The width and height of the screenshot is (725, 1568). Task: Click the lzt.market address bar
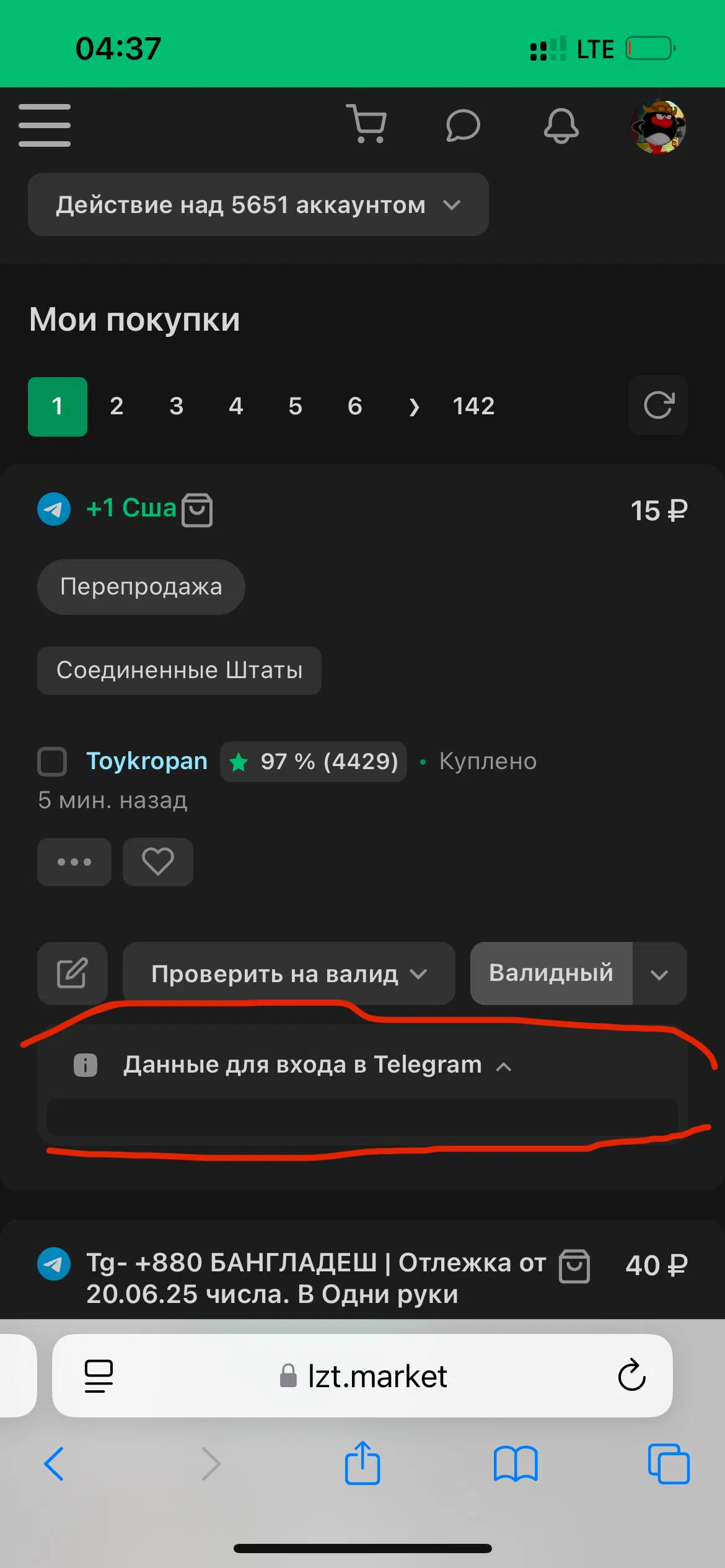(362, 1376)
